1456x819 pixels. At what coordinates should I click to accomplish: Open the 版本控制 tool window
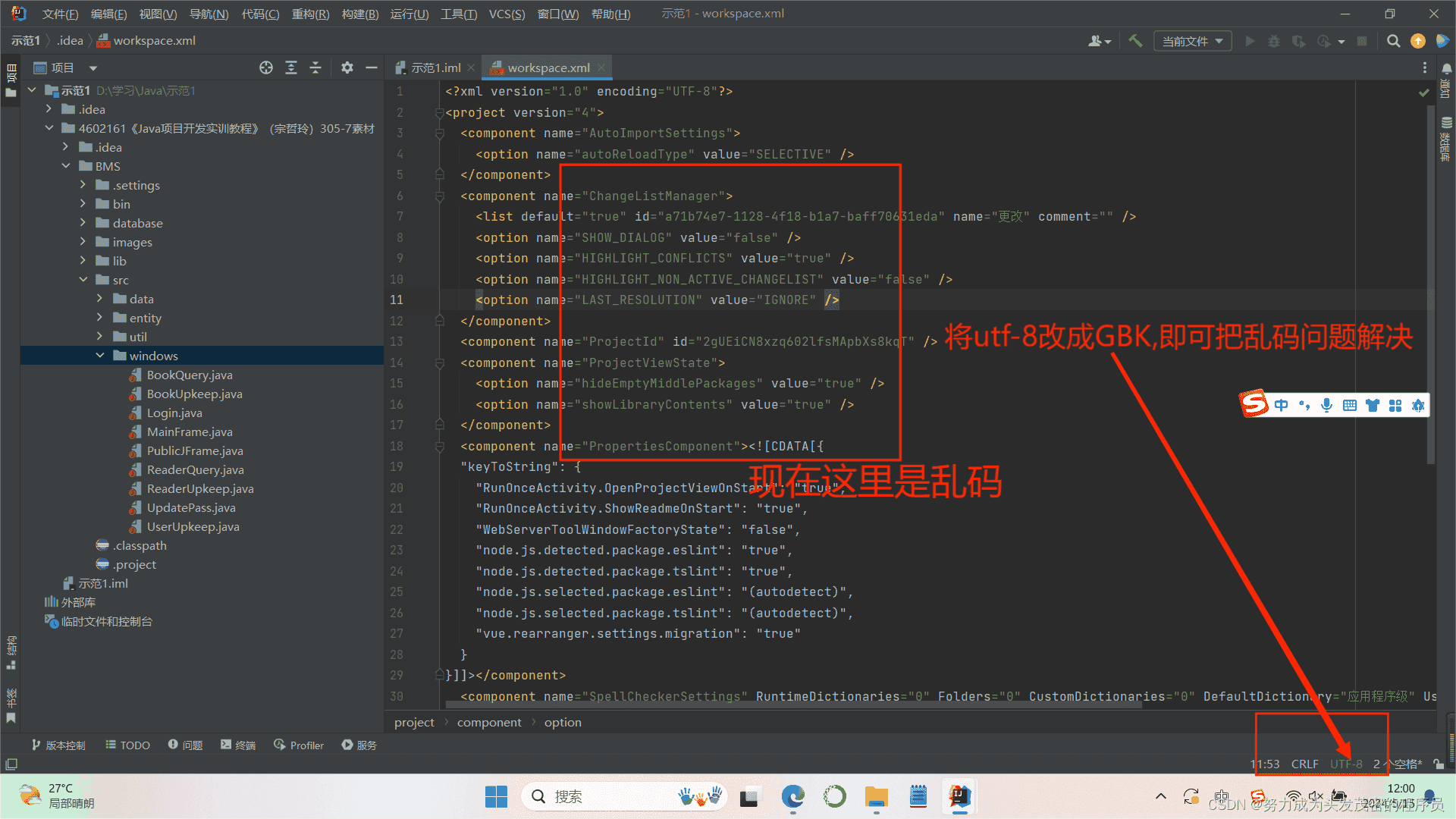[58, 745]
